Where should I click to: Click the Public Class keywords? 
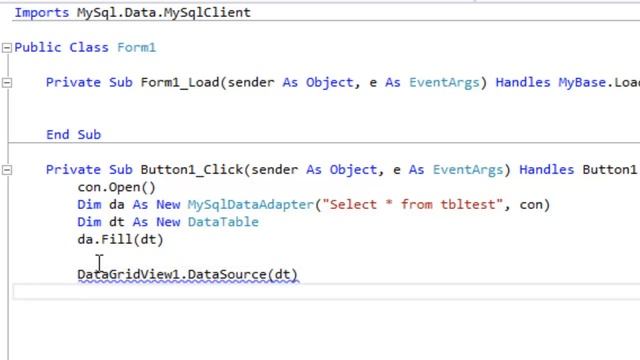coord(62,47)
